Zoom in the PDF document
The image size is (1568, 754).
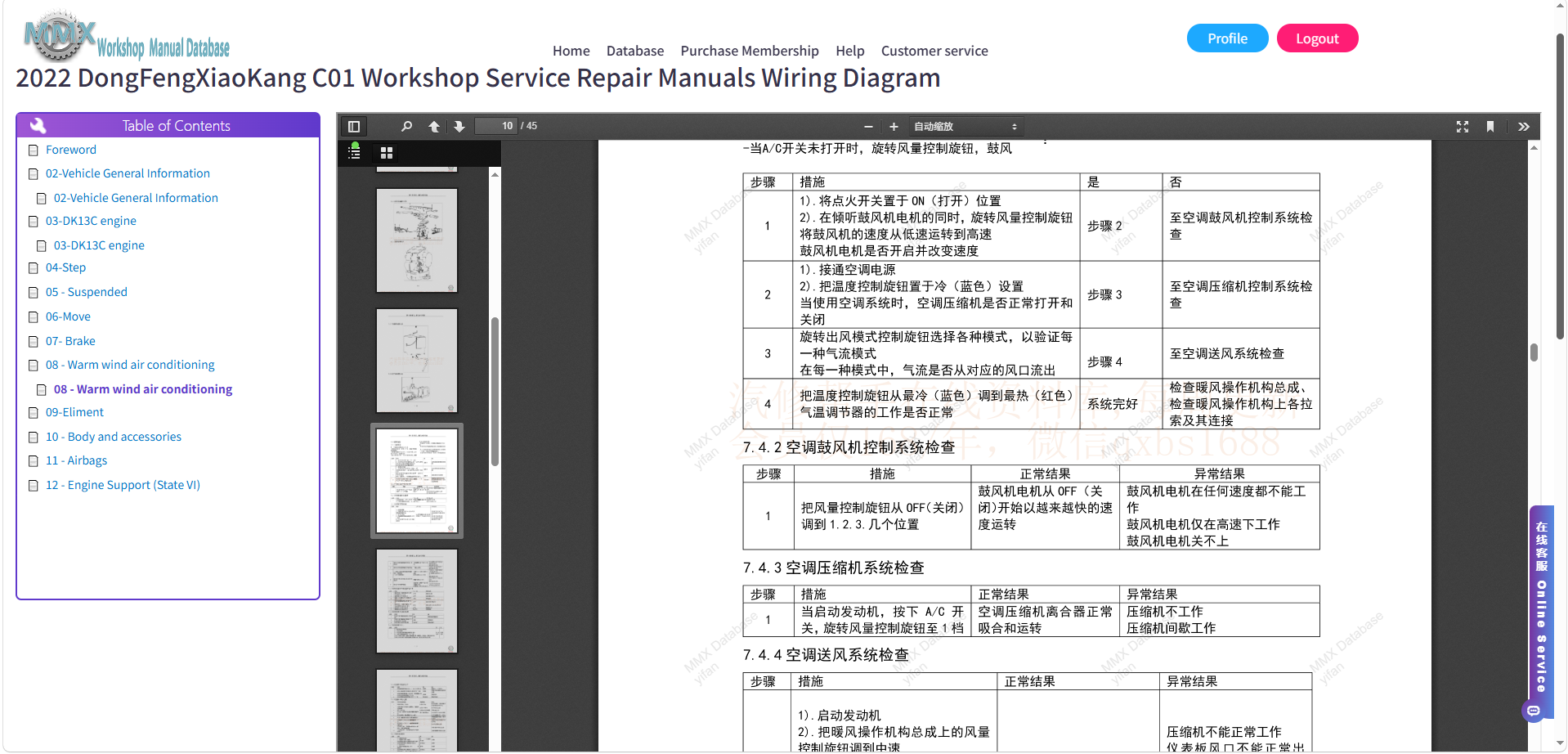894,127
